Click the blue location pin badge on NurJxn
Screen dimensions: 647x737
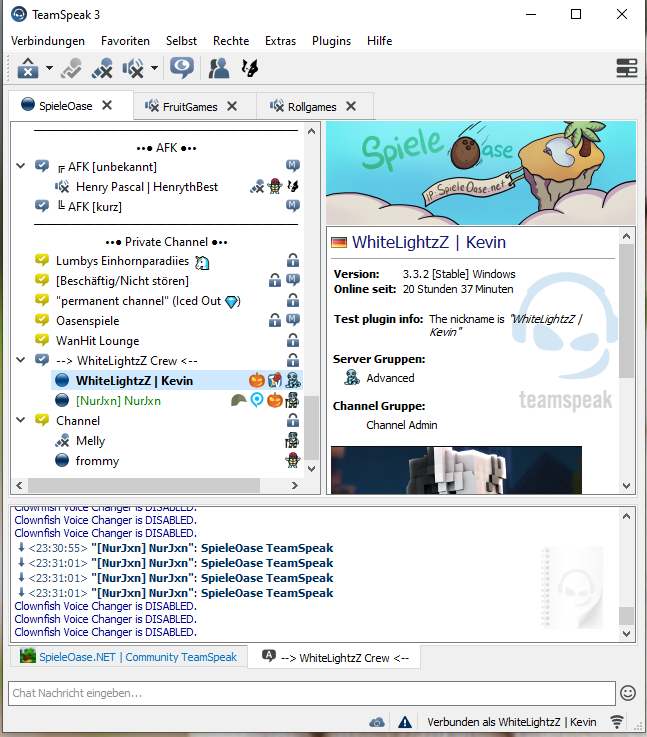(257, 400)
